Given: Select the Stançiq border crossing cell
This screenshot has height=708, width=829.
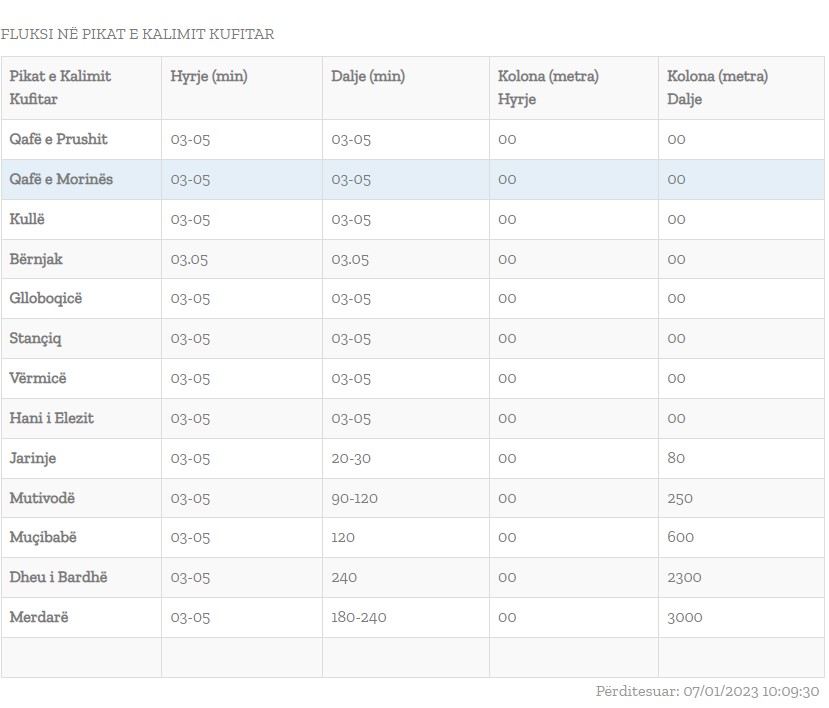Looking at the screenshot, I should point(35,338).
